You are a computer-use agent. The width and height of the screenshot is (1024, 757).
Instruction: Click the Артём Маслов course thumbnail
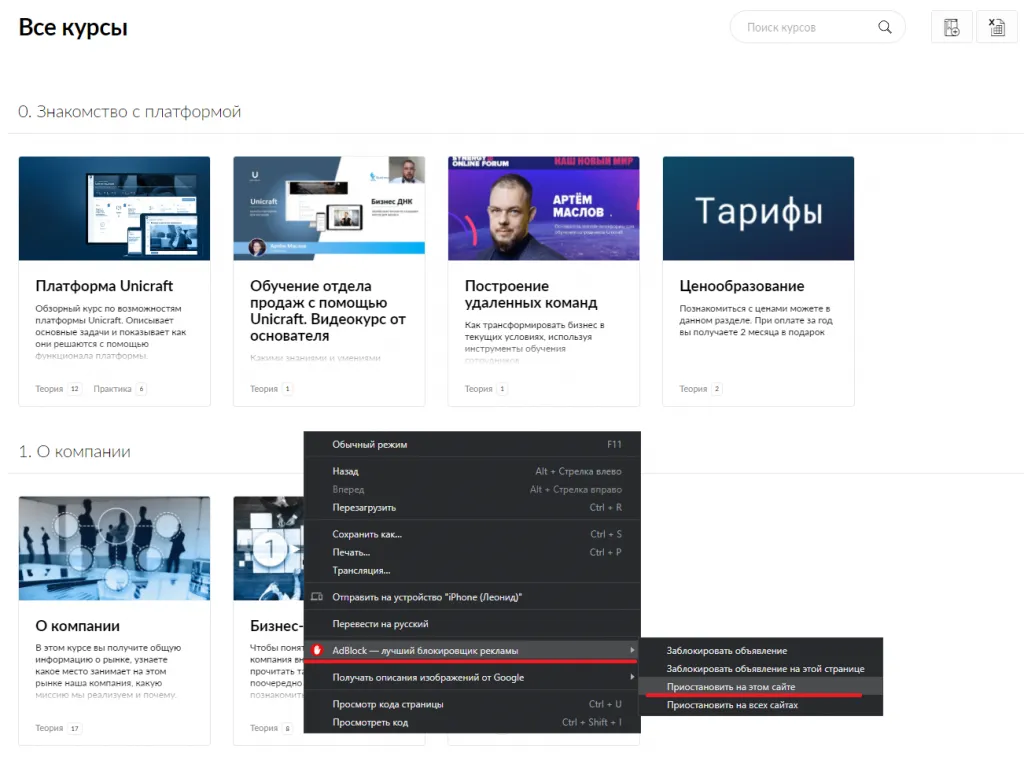coord(544,208)
